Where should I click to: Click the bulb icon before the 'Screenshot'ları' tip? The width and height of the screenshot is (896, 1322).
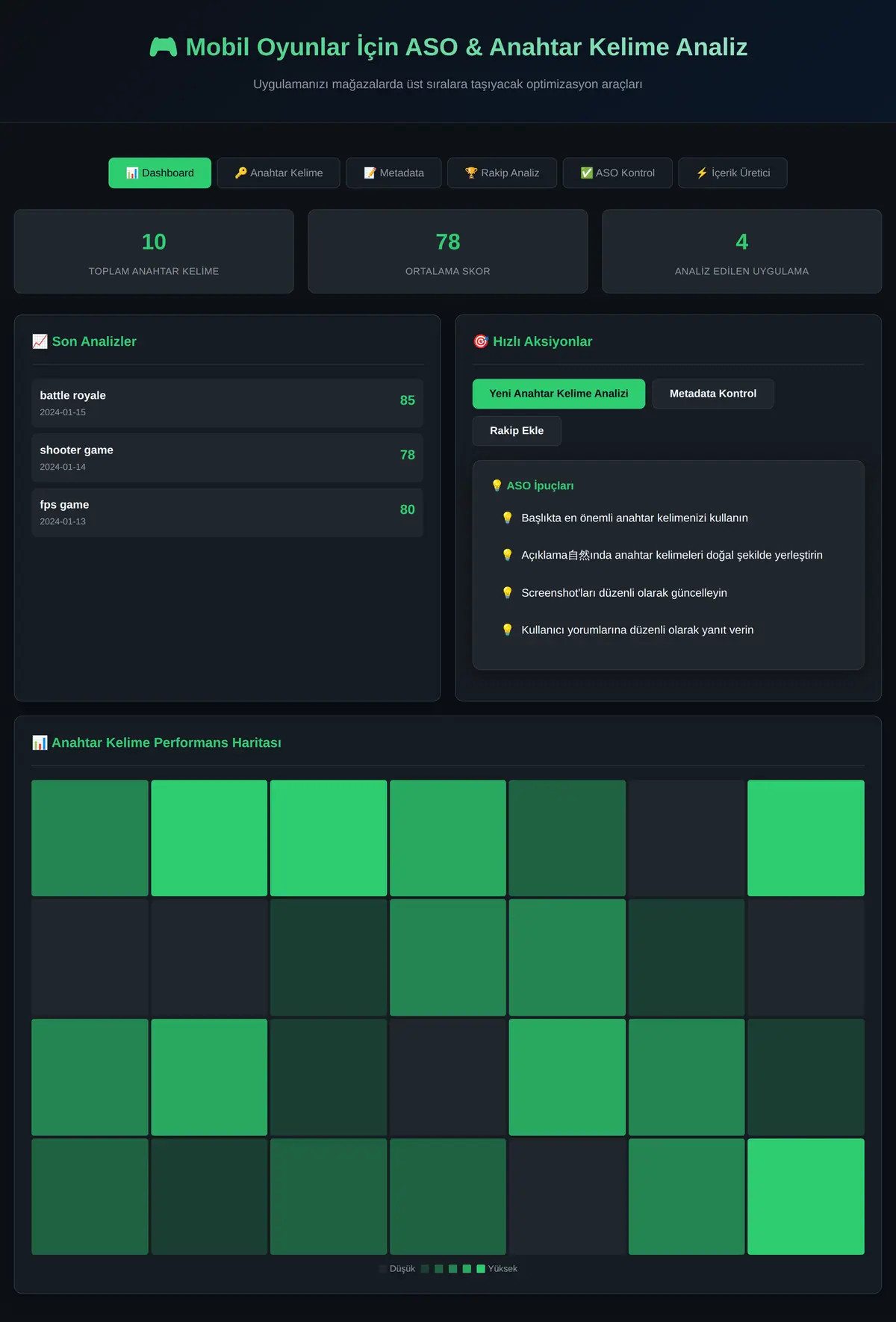(508, 592)
